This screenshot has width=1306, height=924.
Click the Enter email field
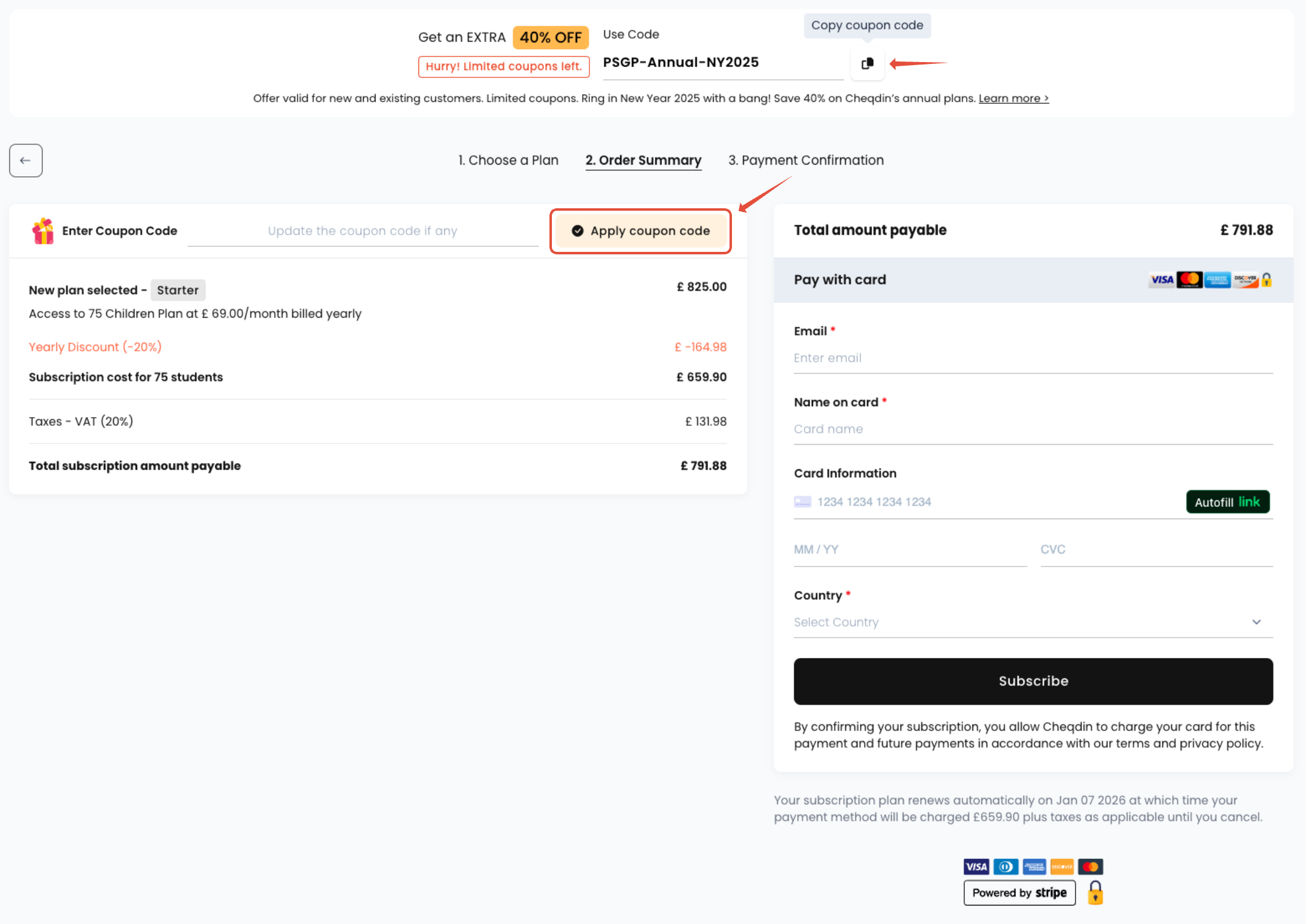click(x=1033, y=358)
